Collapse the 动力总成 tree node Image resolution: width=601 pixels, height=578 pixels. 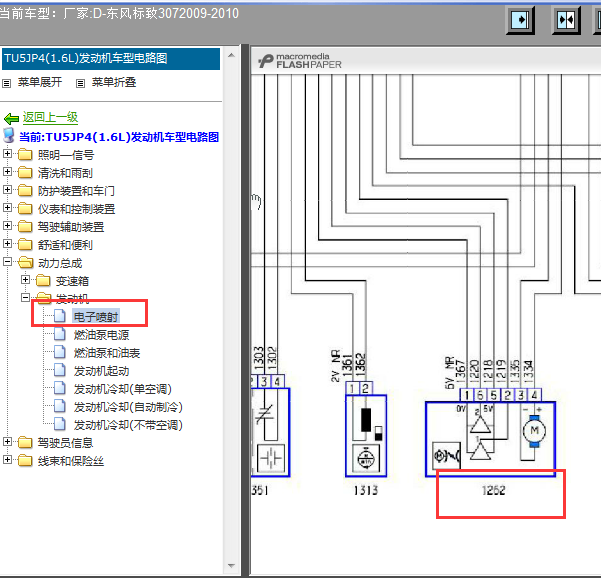point(9,263)
